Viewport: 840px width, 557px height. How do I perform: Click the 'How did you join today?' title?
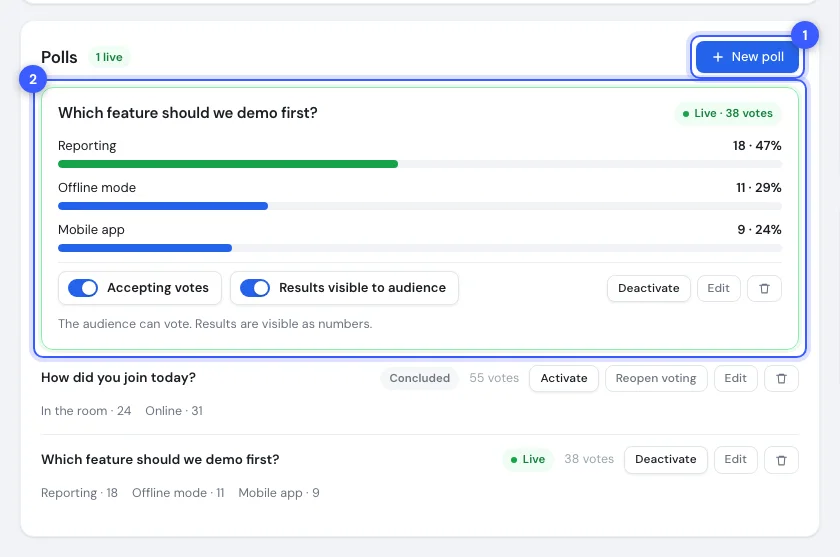point(118,378)
